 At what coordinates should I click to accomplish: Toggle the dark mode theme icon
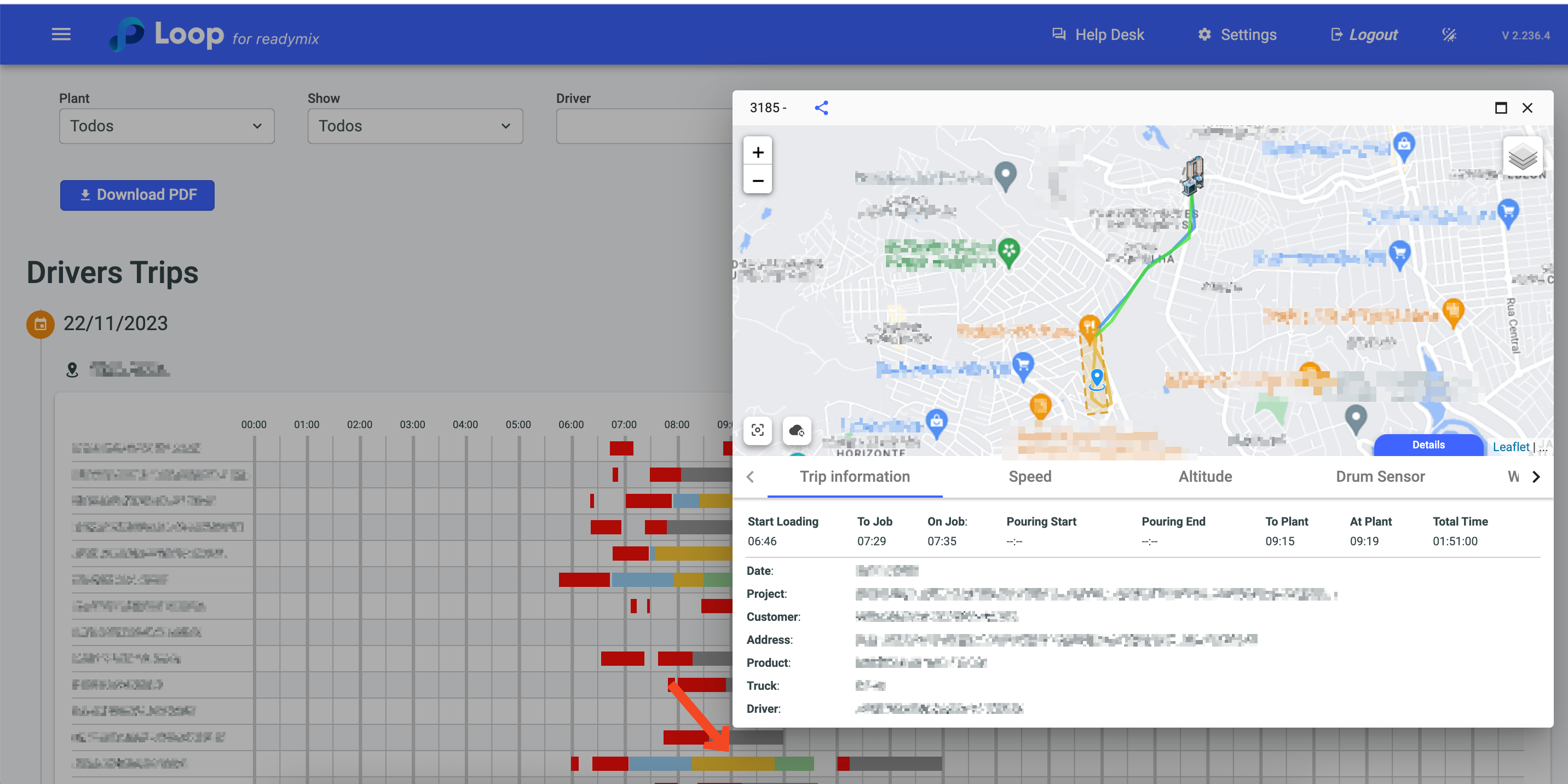click(x=1449, y=34)
